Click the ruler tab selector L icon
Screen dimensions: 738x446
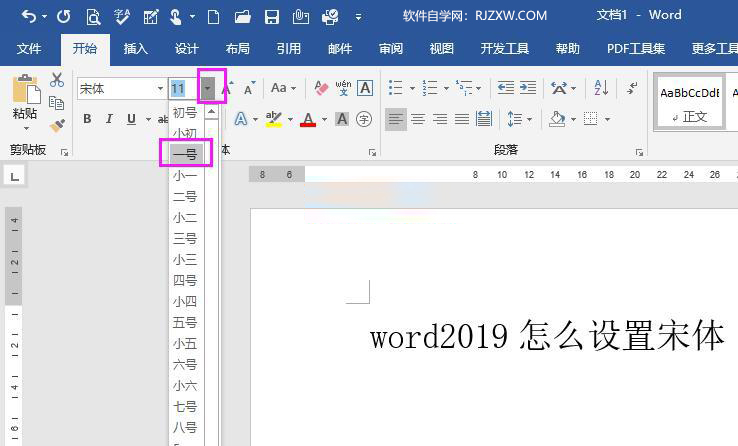tap(15, 177)
